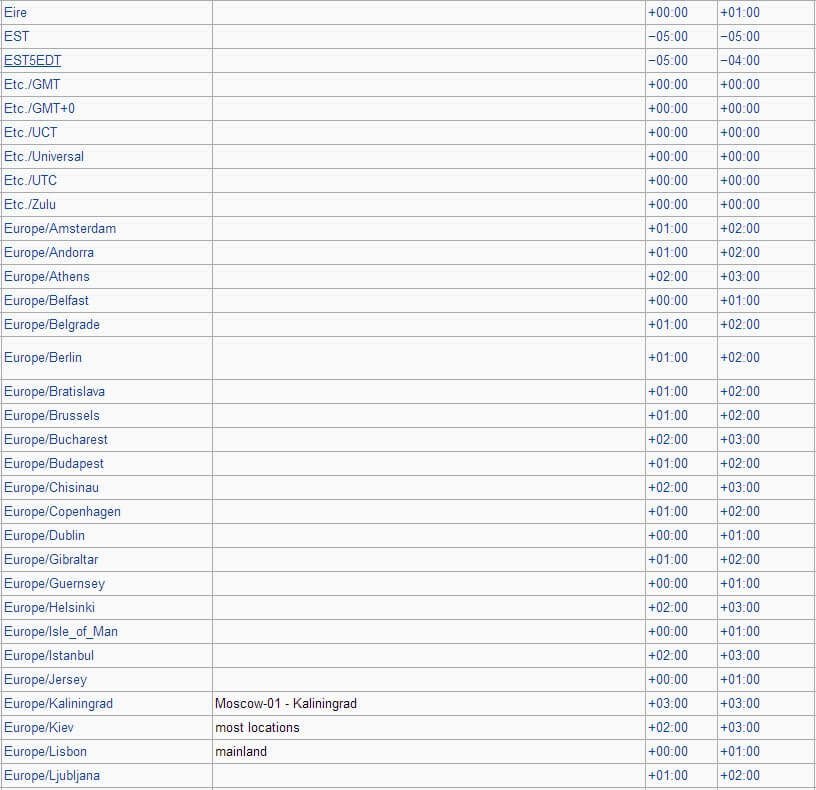This screenshot has height=790, width=816.
Task: Open the Europe/Kiev link
Action: click(39, 728)
